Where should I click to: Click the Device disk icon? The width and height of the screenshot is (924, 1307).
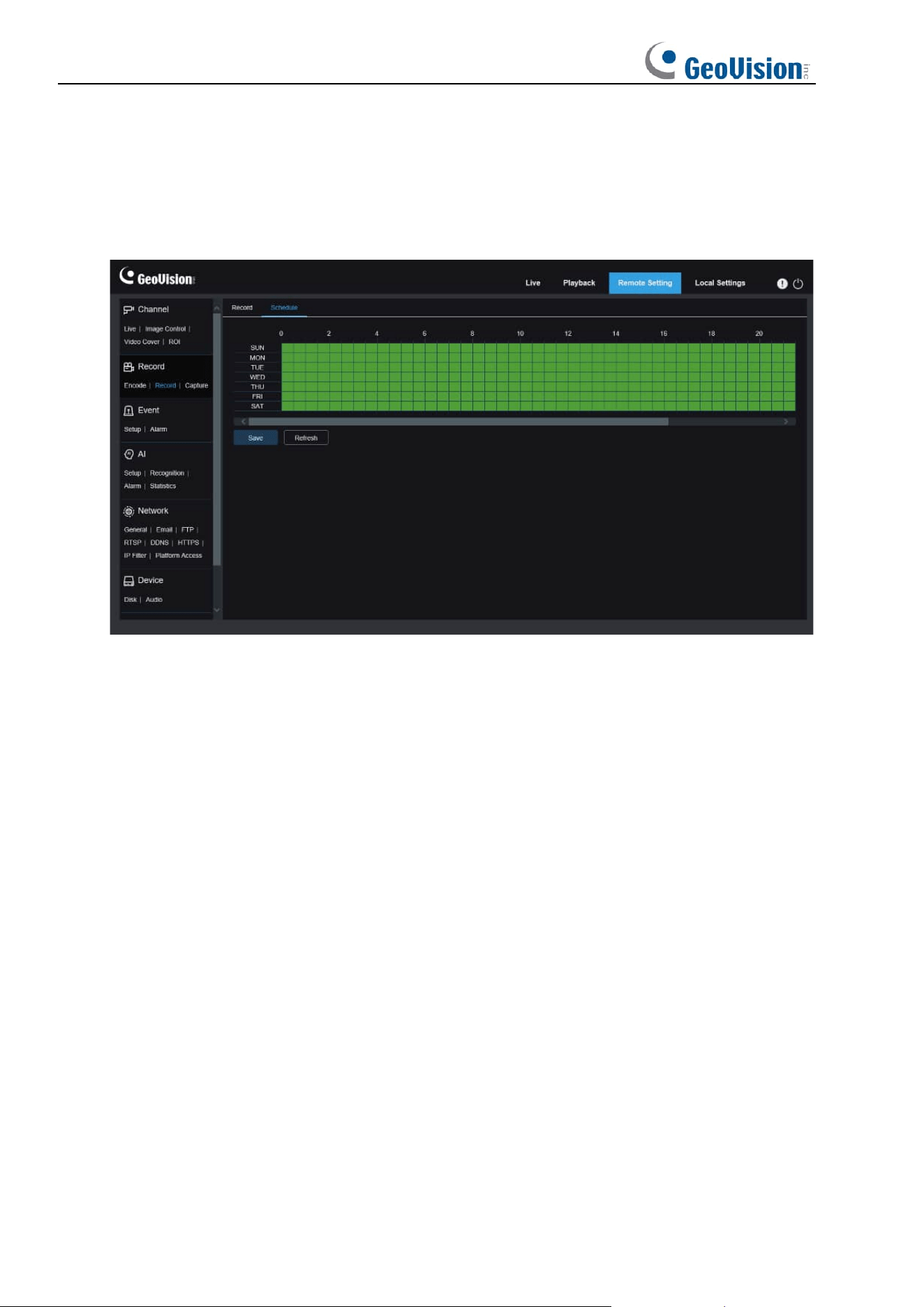128,581
